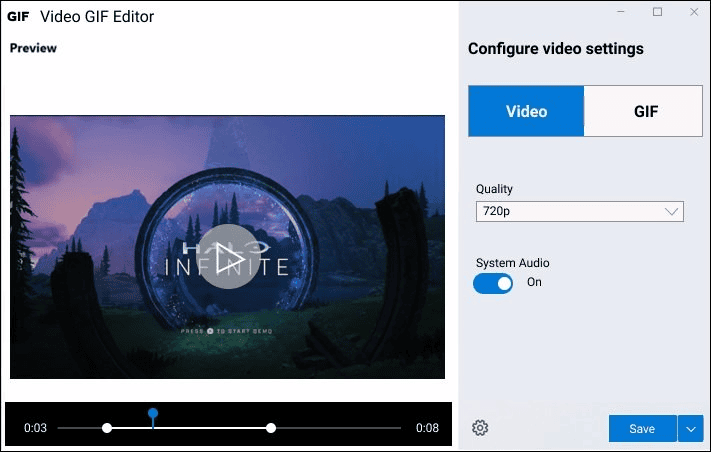Open the Quality 720p dropdown
The height and width of the screenshot is (452, 711).
(x=579, y=211)
